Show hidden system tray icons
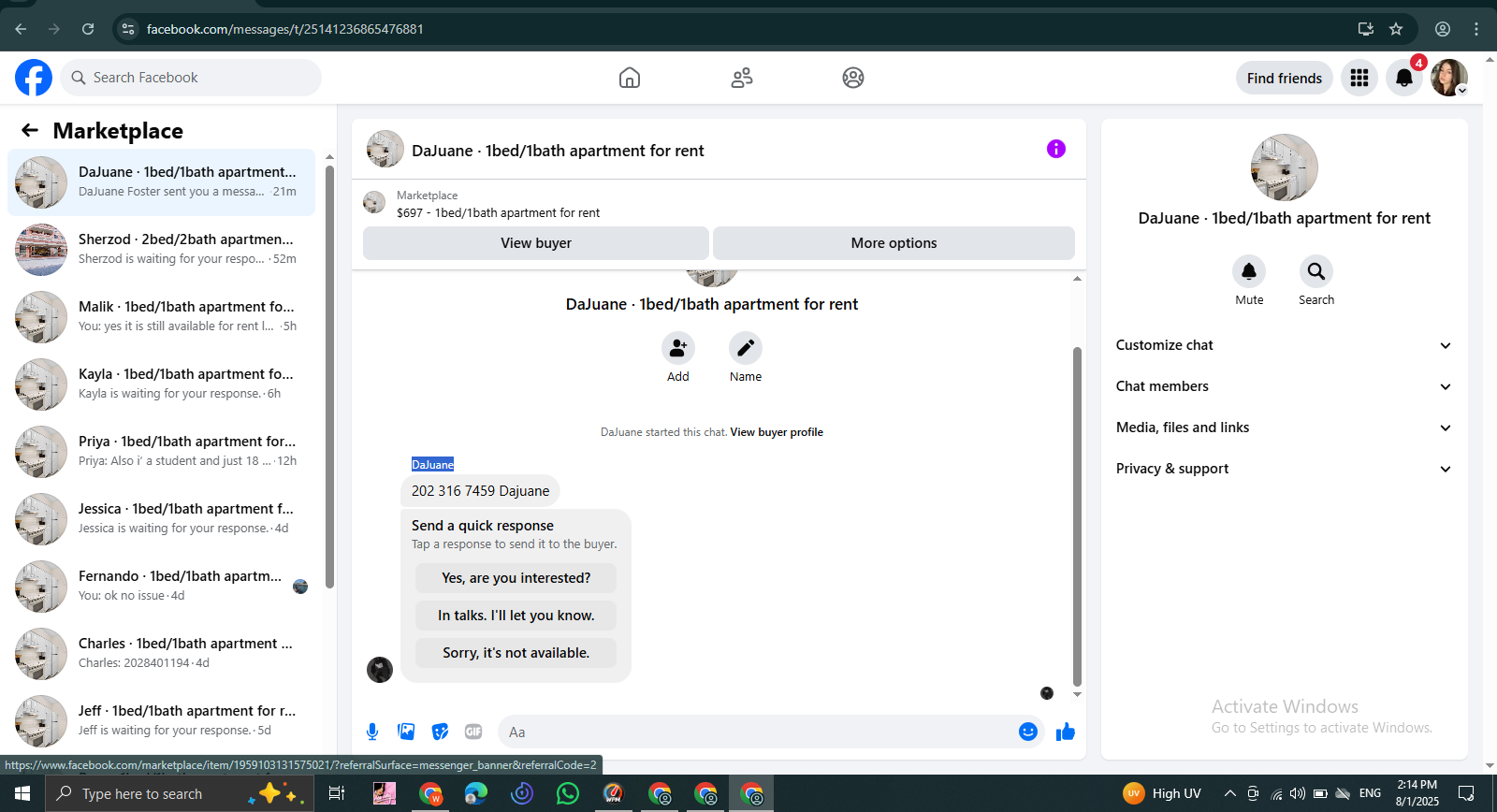This screenshot has height=812, width=1497. (1229, 793)
